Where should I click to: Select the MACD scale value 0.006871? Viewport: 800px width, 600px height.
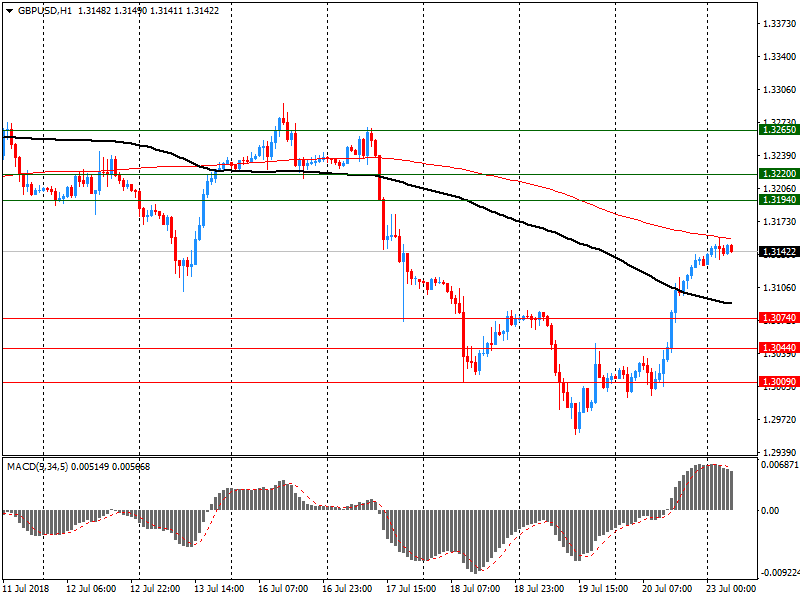point(780,465)
